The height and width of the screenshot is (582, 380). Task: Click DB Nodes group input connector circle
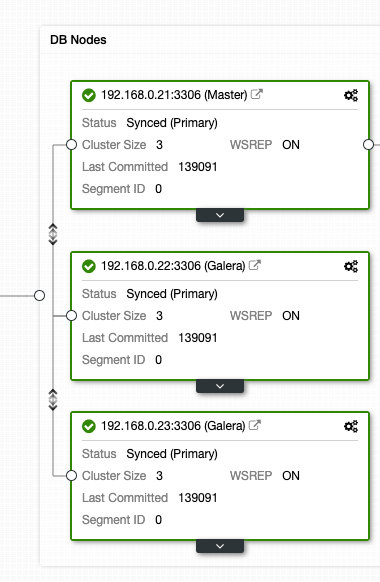pos(39,296)
